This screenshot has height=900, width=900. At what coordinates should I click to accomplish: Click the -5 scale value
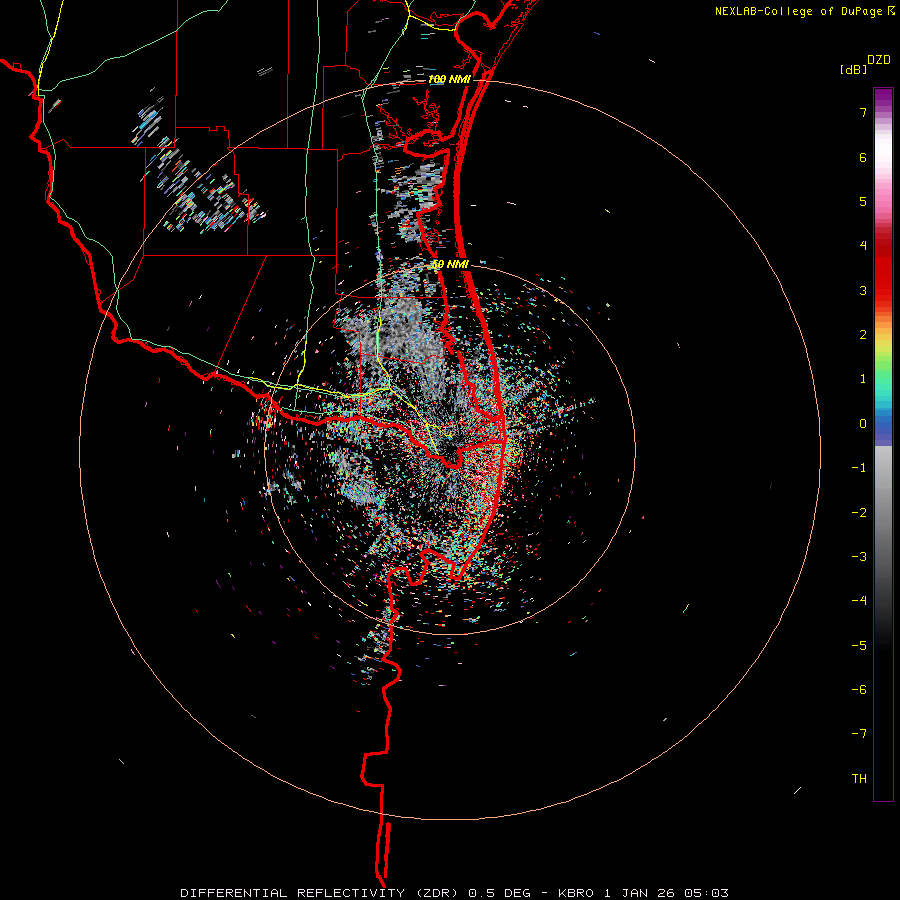click(859, 646)
